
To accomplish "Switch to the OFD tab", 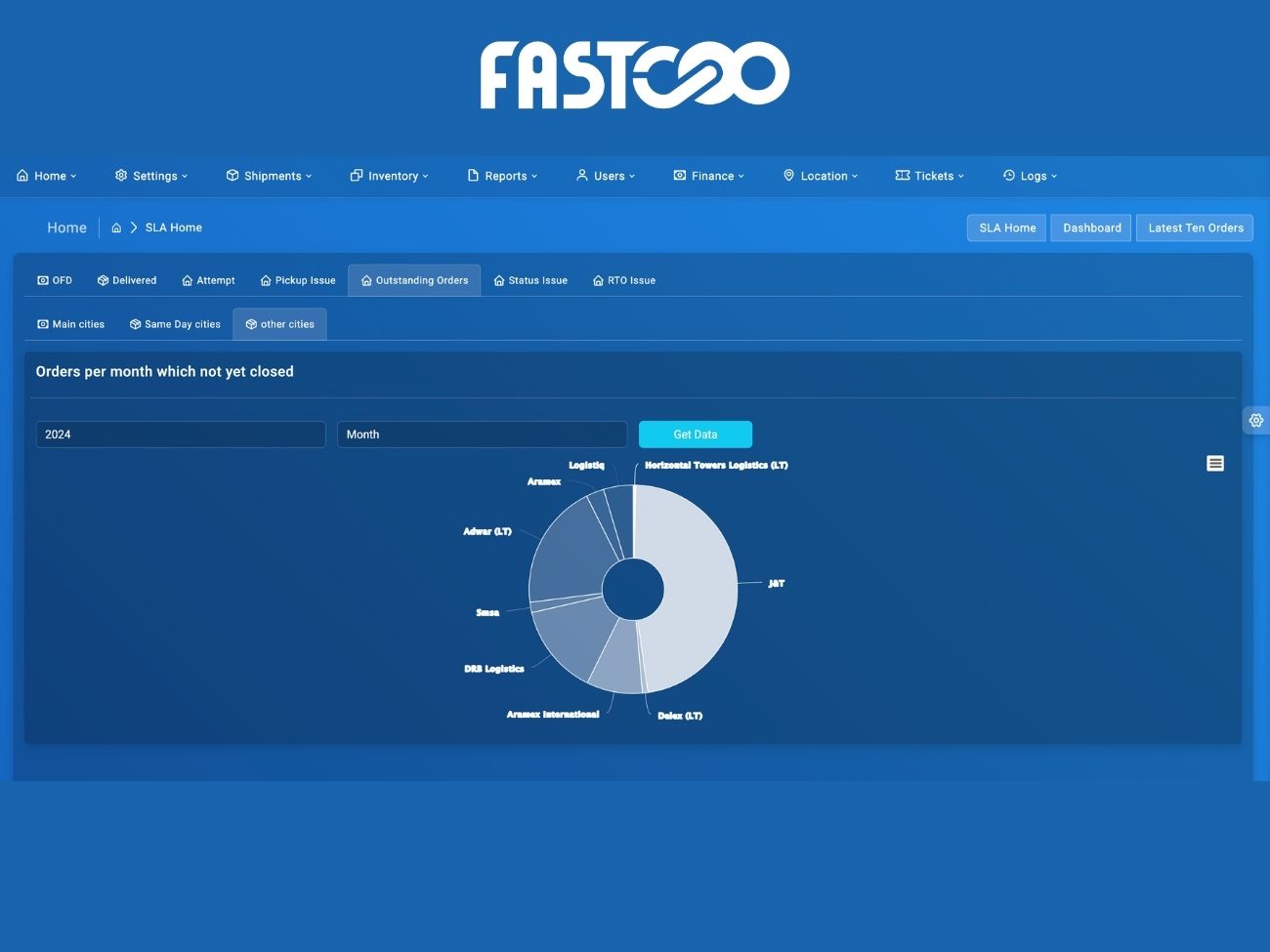I will coord(55,280).
